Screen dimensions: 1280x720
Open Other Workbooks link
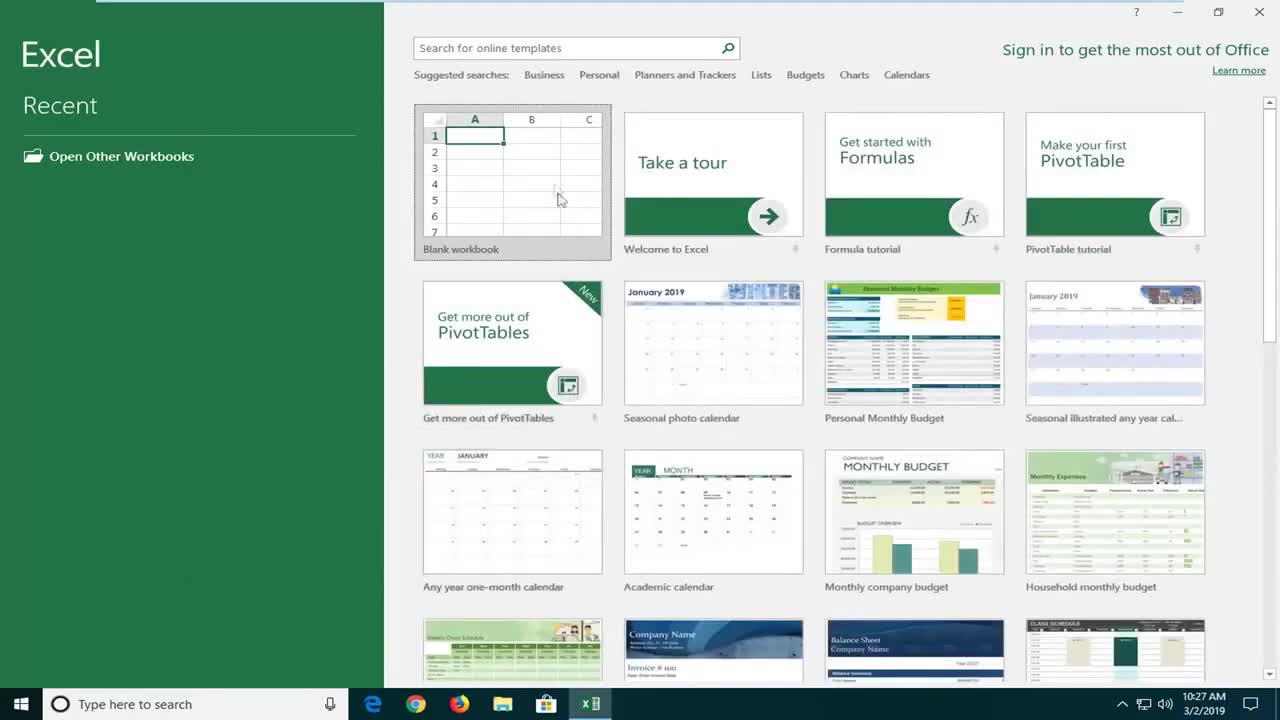coord(121,156)
